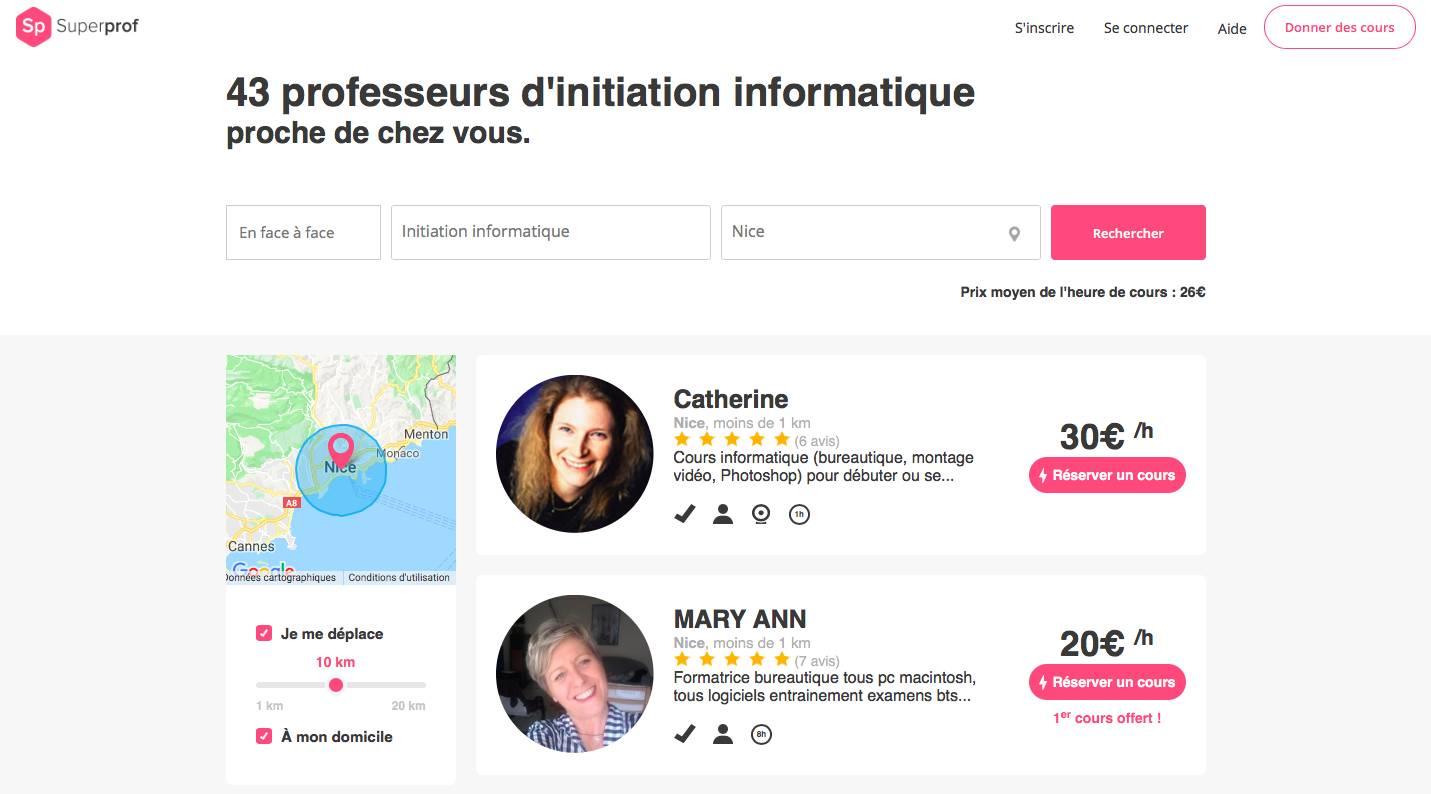Screen dimensions: 1431x794
Task: Select "Se connecter" in the top navigation
Action: click(x=1146, y=28)
